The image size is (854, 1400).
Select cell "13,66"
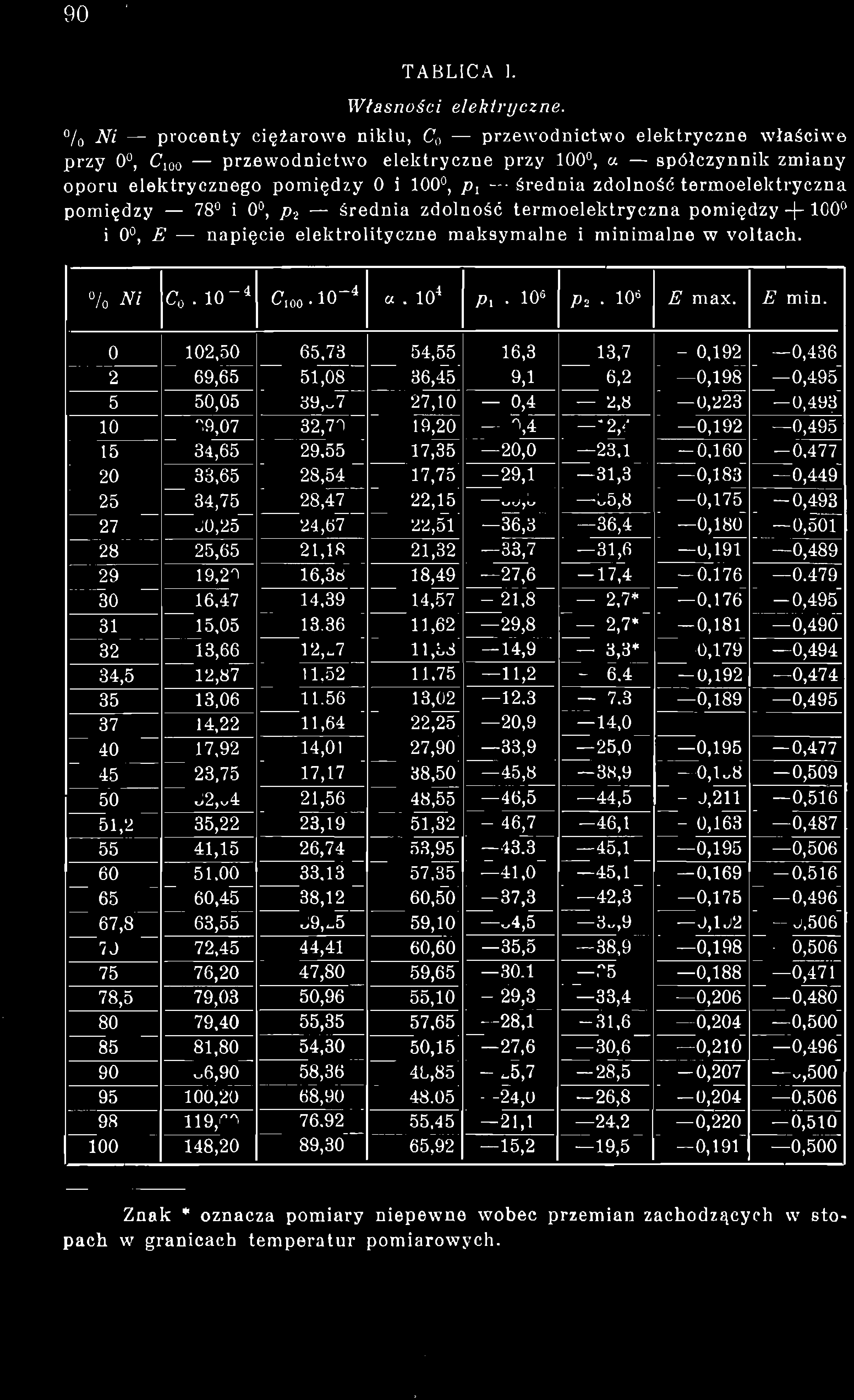[217, 649]
